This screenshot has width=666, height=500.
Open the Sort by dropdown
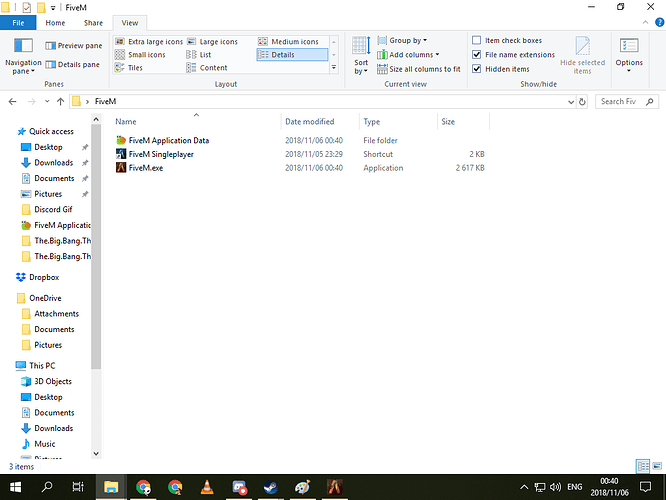361,56
